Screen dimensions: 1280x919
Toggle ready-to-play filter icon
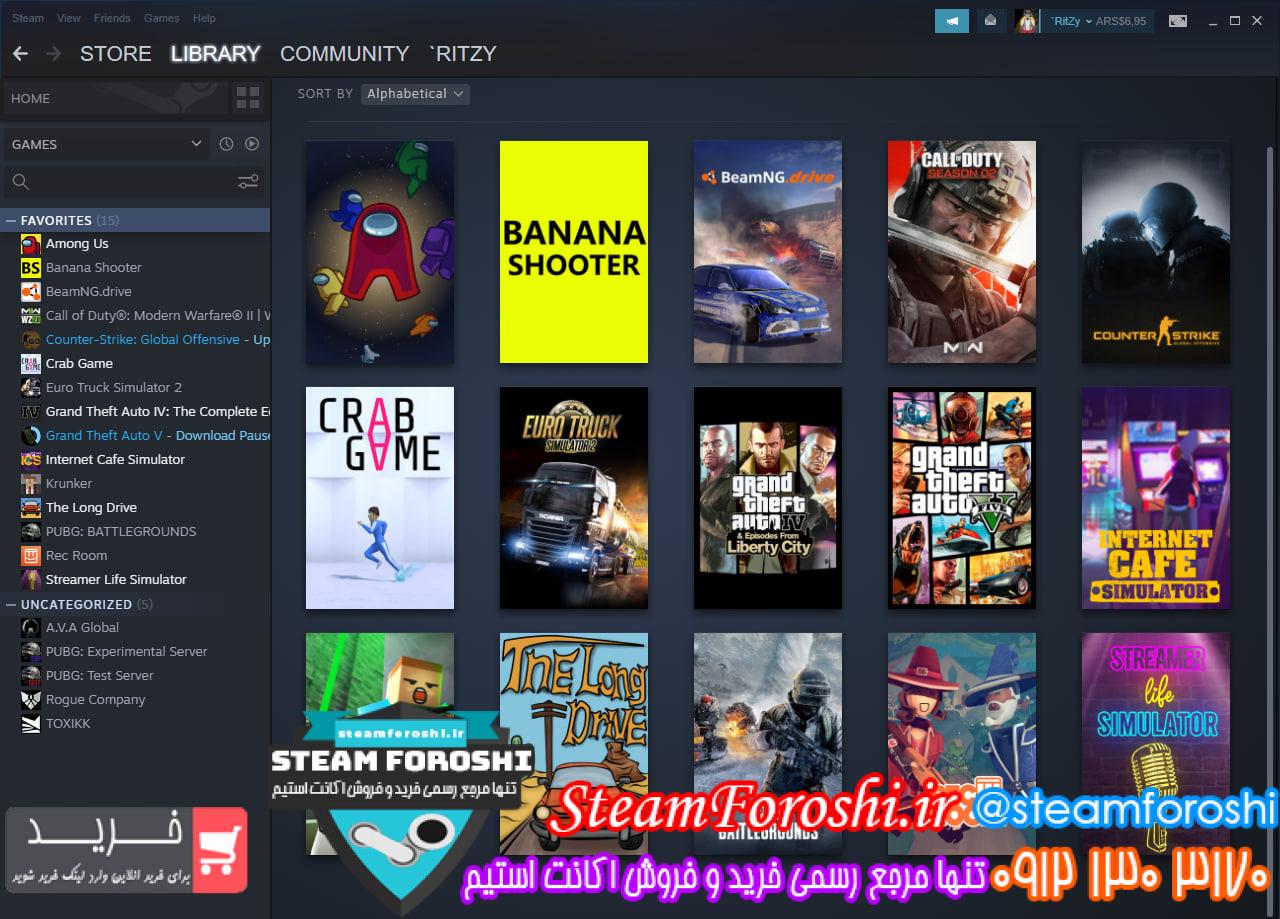click(x=252, y=144)
